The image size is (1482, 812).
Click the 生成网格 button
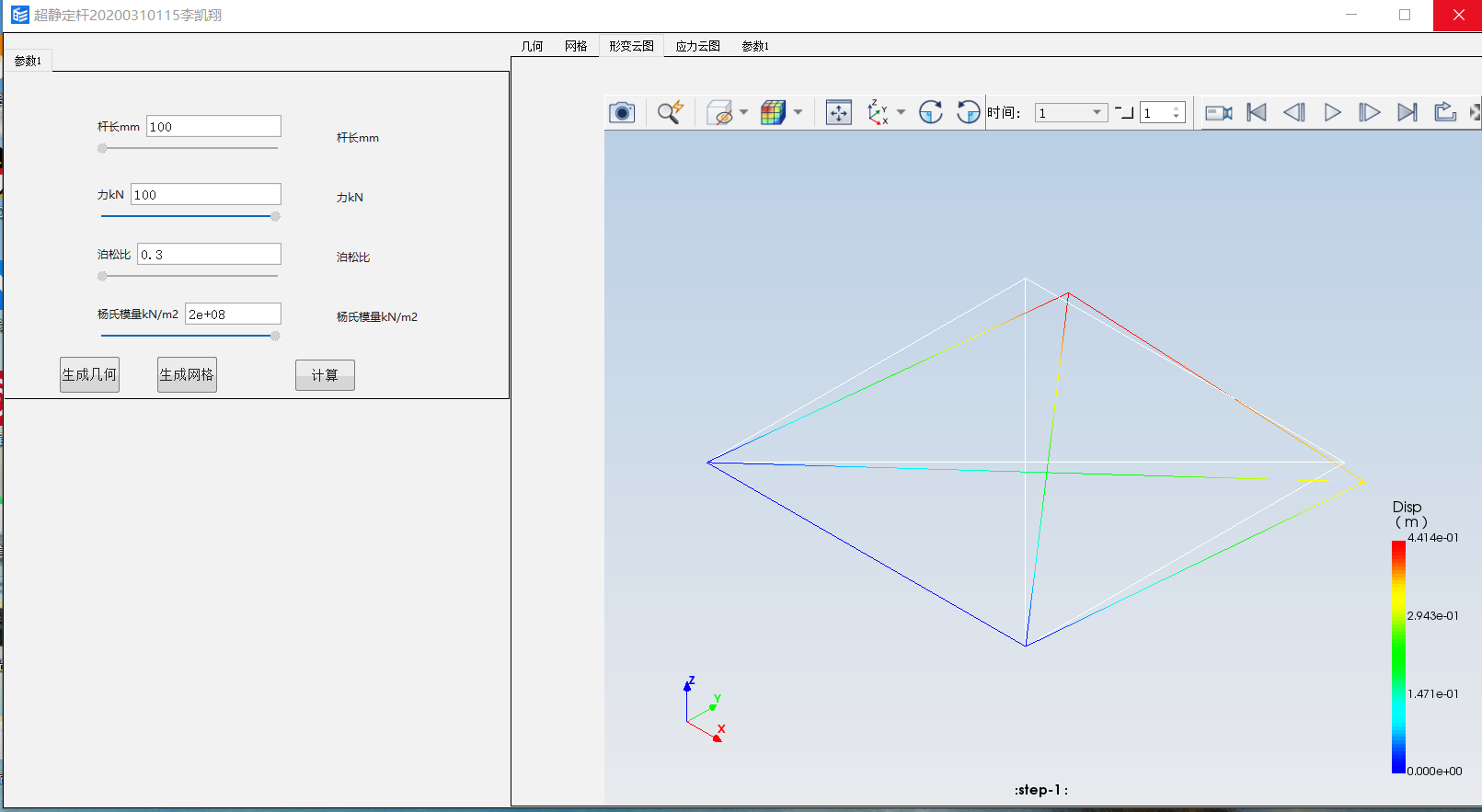click(x=187, y=374)
